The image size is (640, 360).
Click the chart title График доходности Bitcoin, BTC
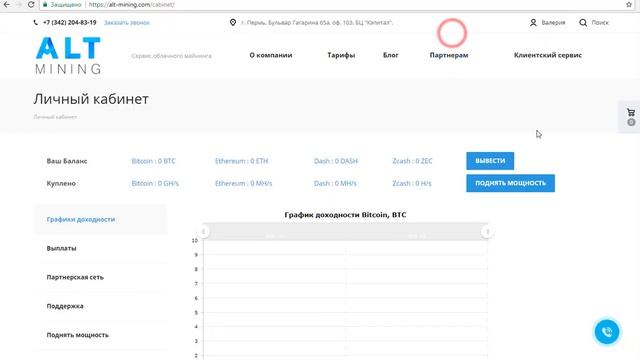click(x=345, y=215)
